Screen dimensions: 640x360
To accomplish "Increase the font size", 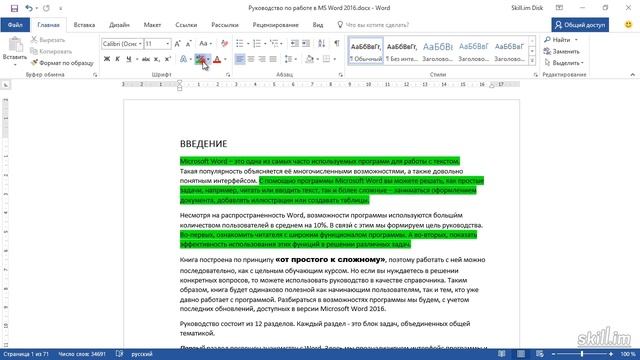I will 178,44.
